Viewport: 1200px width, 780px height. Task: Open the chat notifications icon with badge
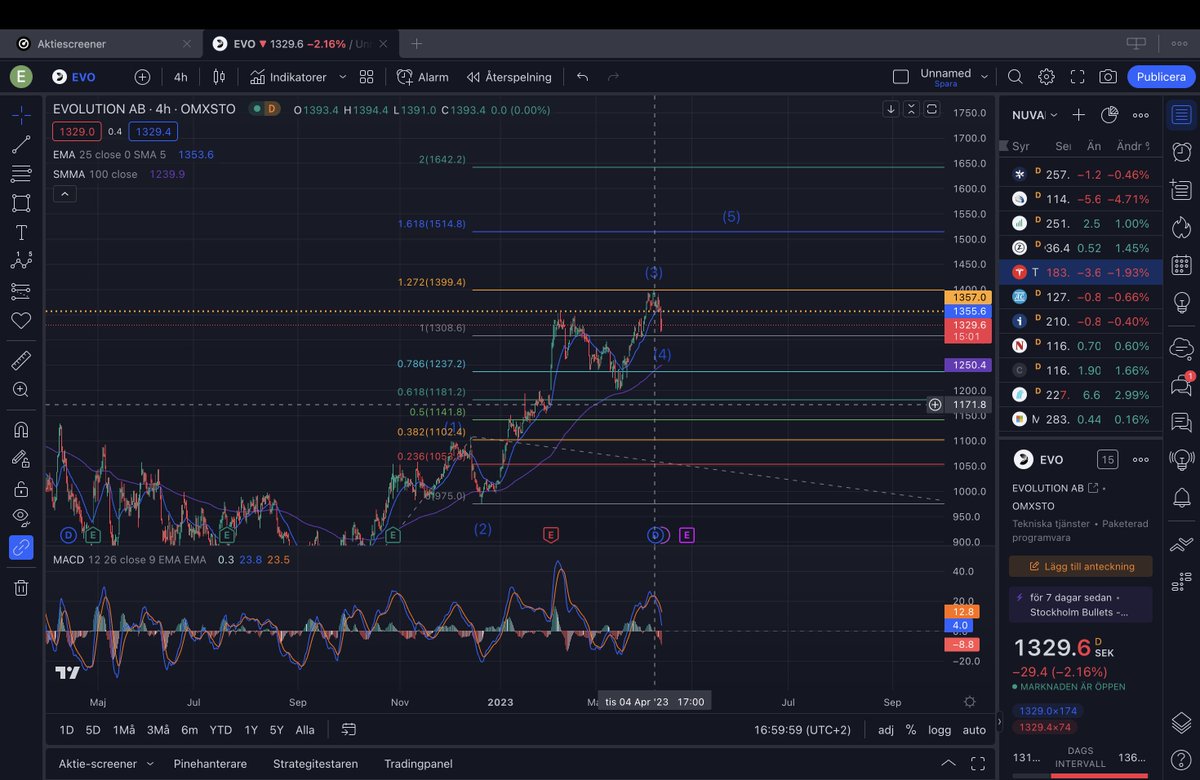(x=1181, y=386)
